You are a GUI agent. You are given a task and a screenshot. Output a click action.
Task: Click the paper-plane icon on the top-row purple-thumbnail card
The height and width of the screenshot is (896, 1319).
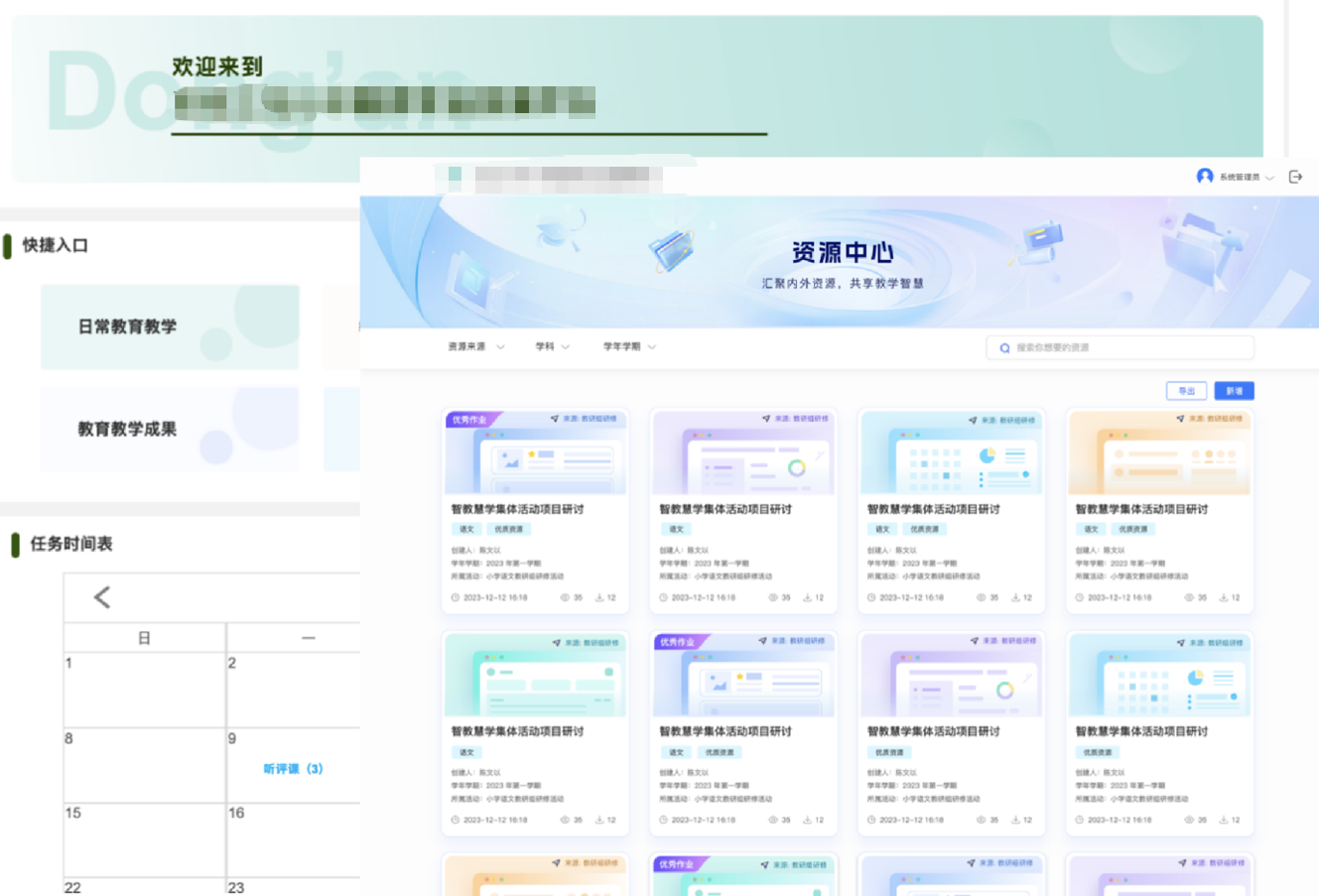pyautogui.click(x=766, y=419)
